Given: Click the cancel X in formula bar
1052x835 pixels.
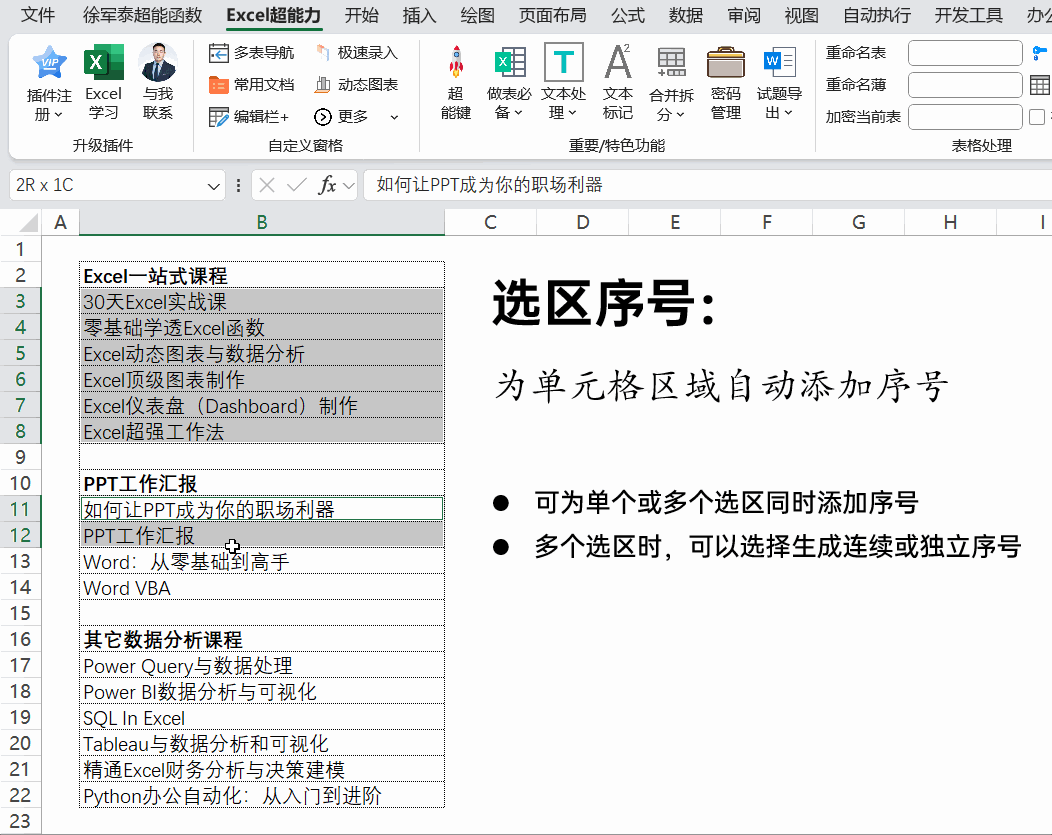Looking at the screenshot, I should tap(267, 185).
